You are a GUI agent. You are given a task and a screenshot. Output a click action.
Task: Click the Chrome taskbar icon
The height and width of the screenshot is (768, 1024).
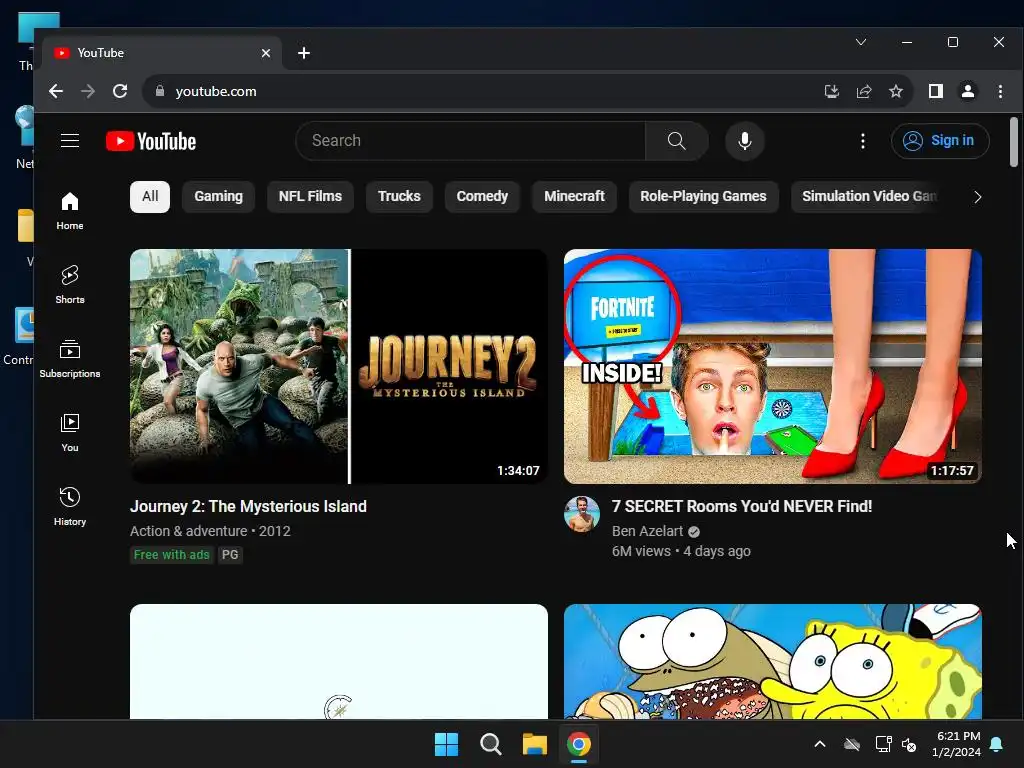click(579, 744)
